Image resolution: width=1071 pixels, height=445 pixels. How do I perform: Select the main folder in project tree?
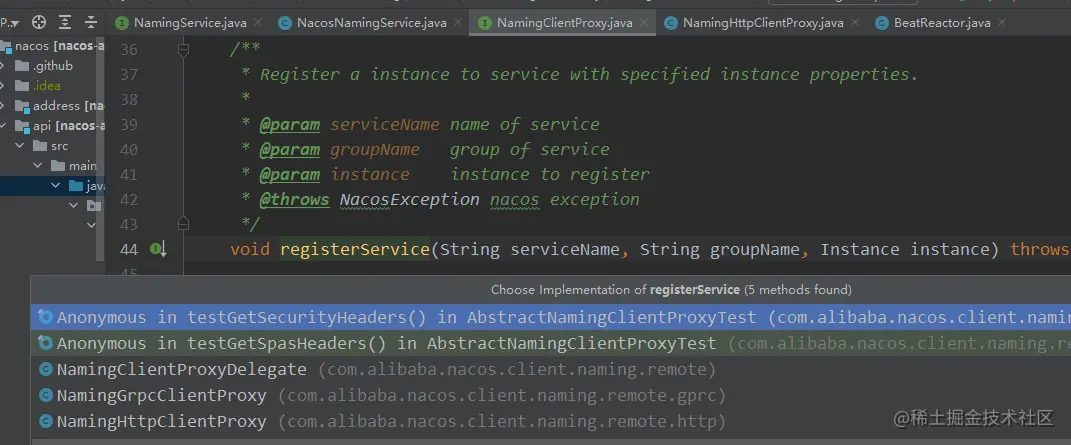(x=83, y=166)
